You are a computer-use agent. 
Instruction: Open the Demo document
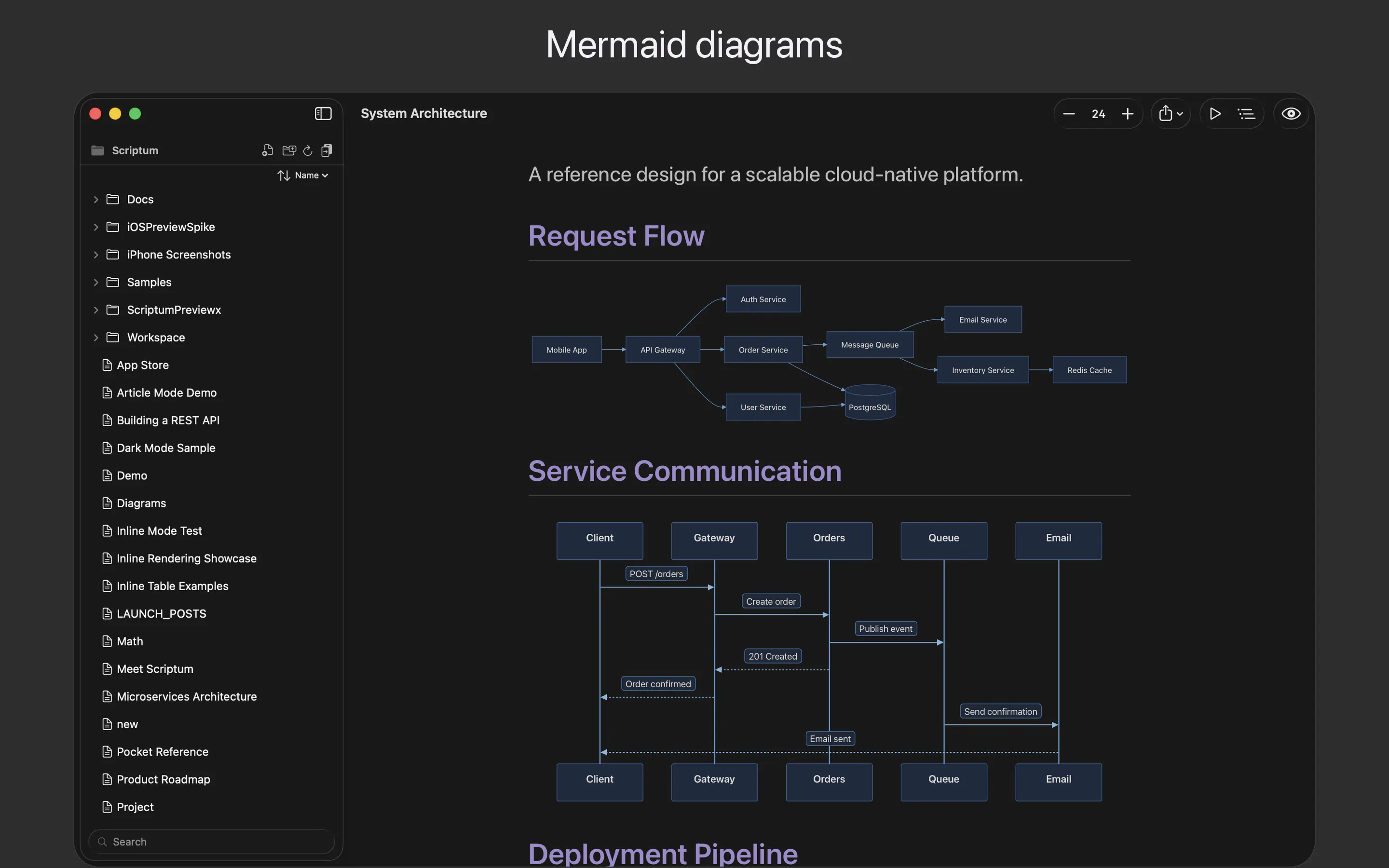coord(211,475)
